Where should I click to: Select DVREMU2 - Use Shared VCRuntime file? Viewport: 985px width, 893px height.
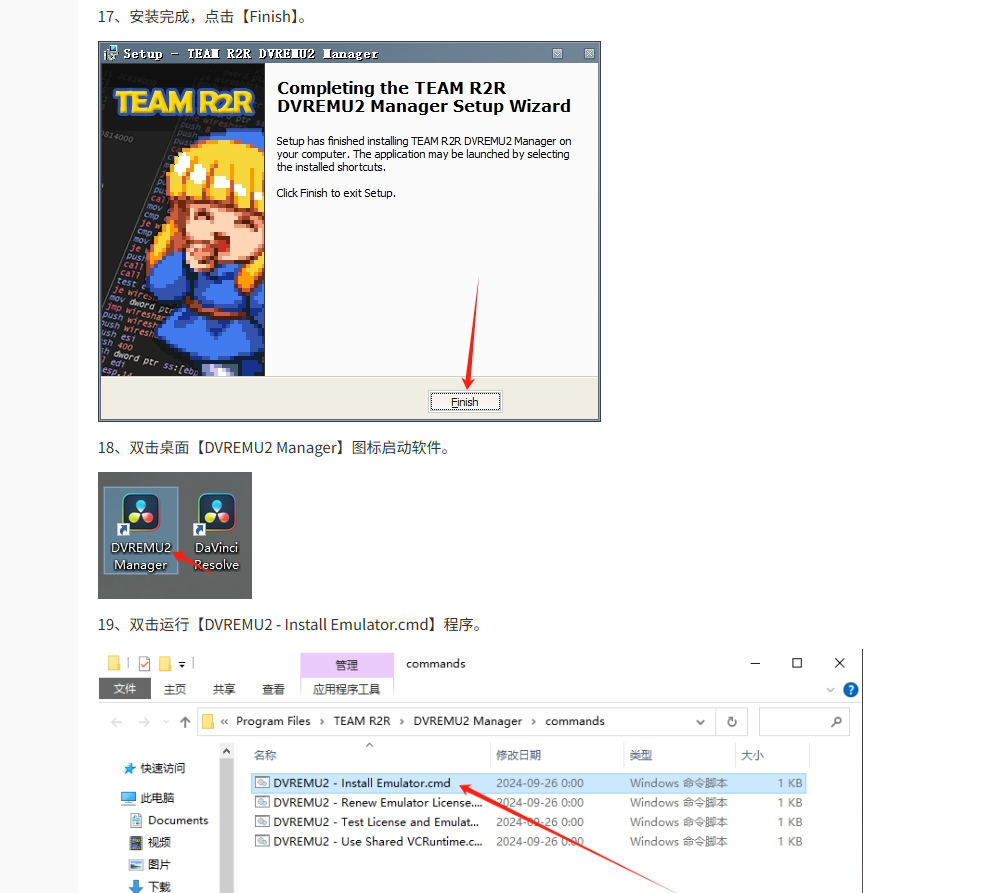click(377, 842)
